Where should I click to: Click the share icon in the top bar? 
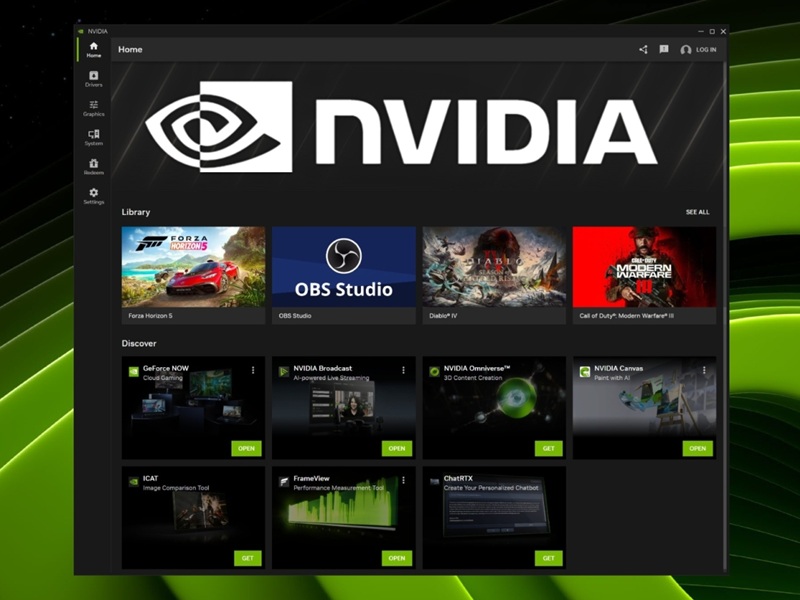pyautogui.click(x=643, y=48)
